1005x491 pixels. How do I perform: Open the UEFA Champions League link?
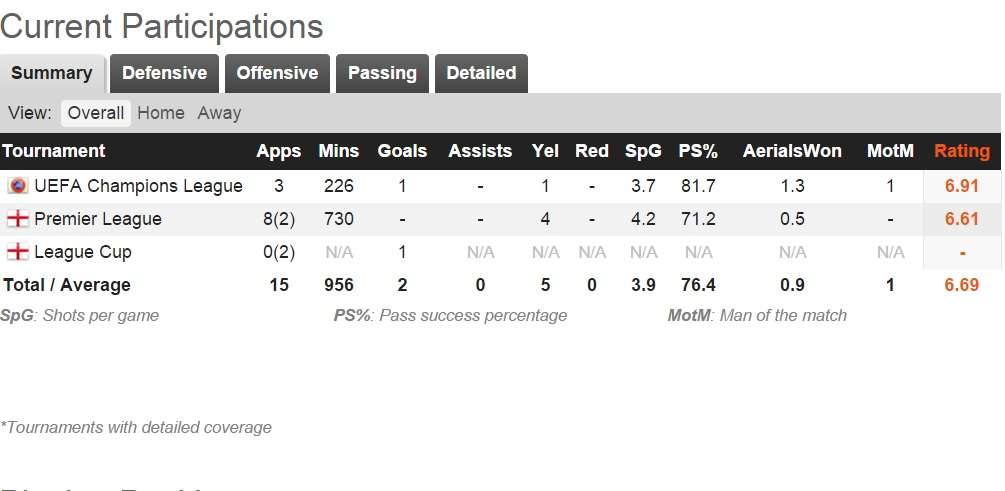point(138,186)
